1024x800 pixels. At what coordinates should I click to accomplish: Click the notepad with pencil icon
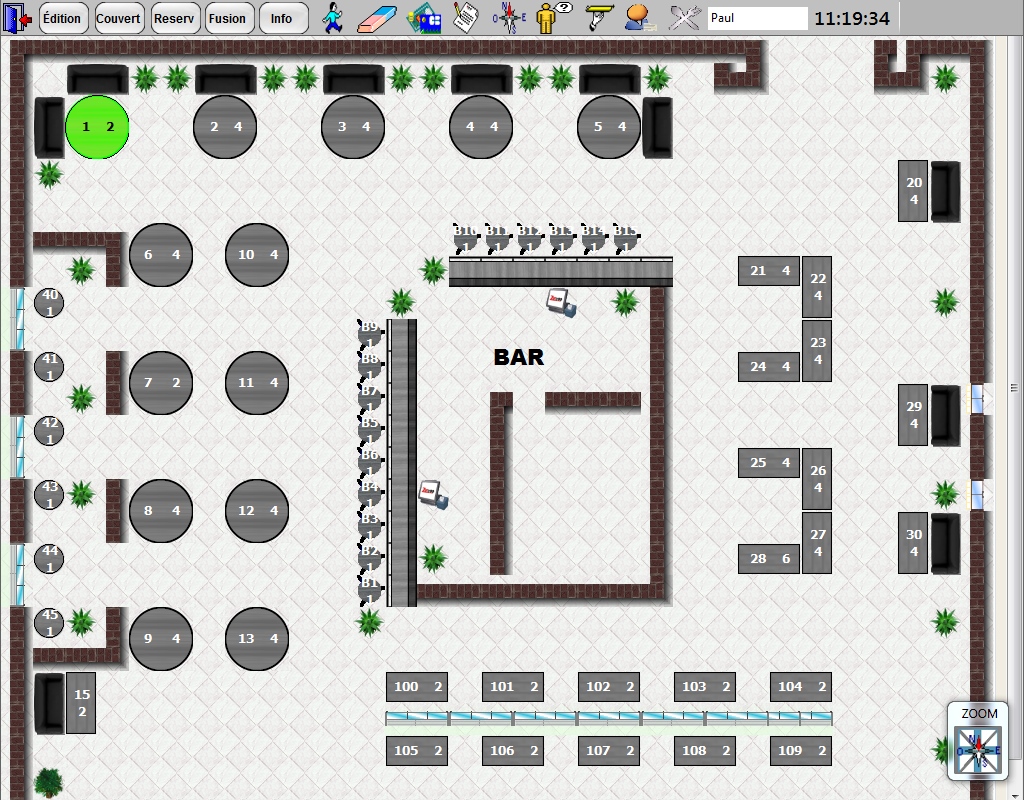[x=465, y=17]
